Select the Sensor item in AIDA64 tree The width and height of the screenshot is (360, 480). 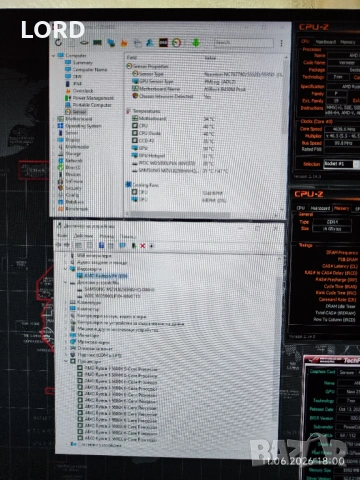[x=76, y=112]
